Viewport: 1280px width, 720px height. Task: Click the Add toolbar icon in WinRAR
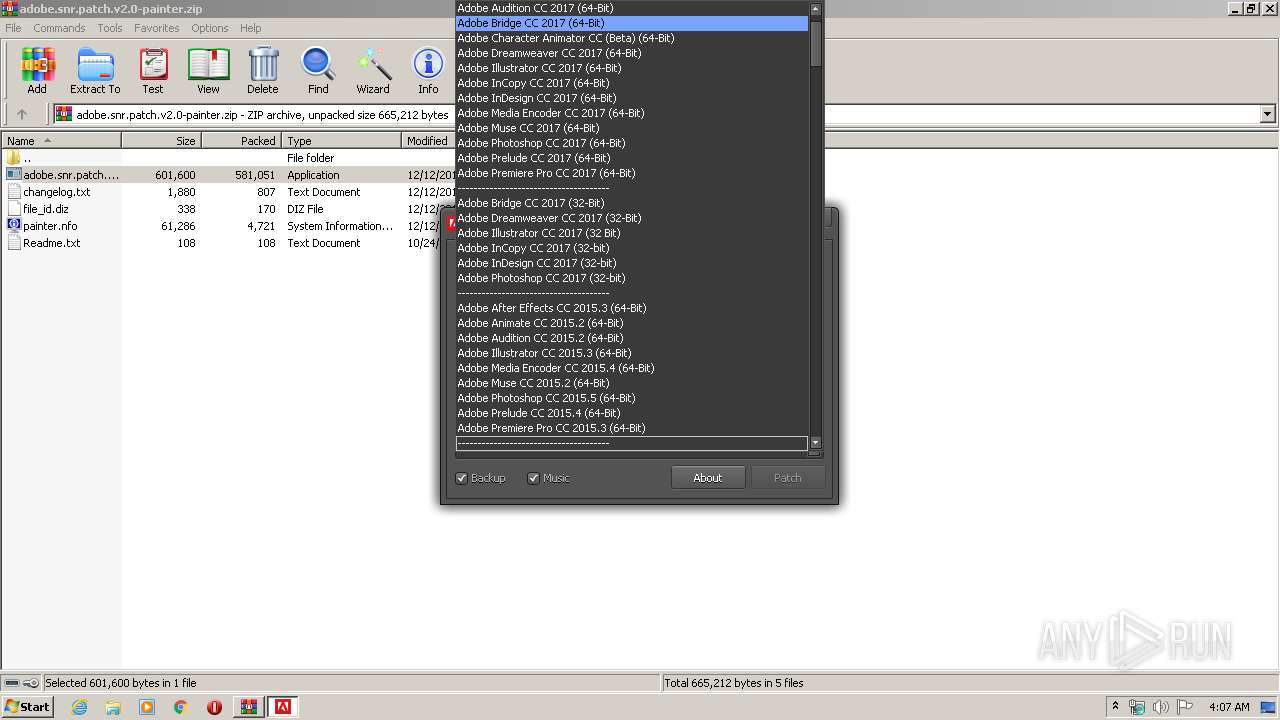(37, 71)
